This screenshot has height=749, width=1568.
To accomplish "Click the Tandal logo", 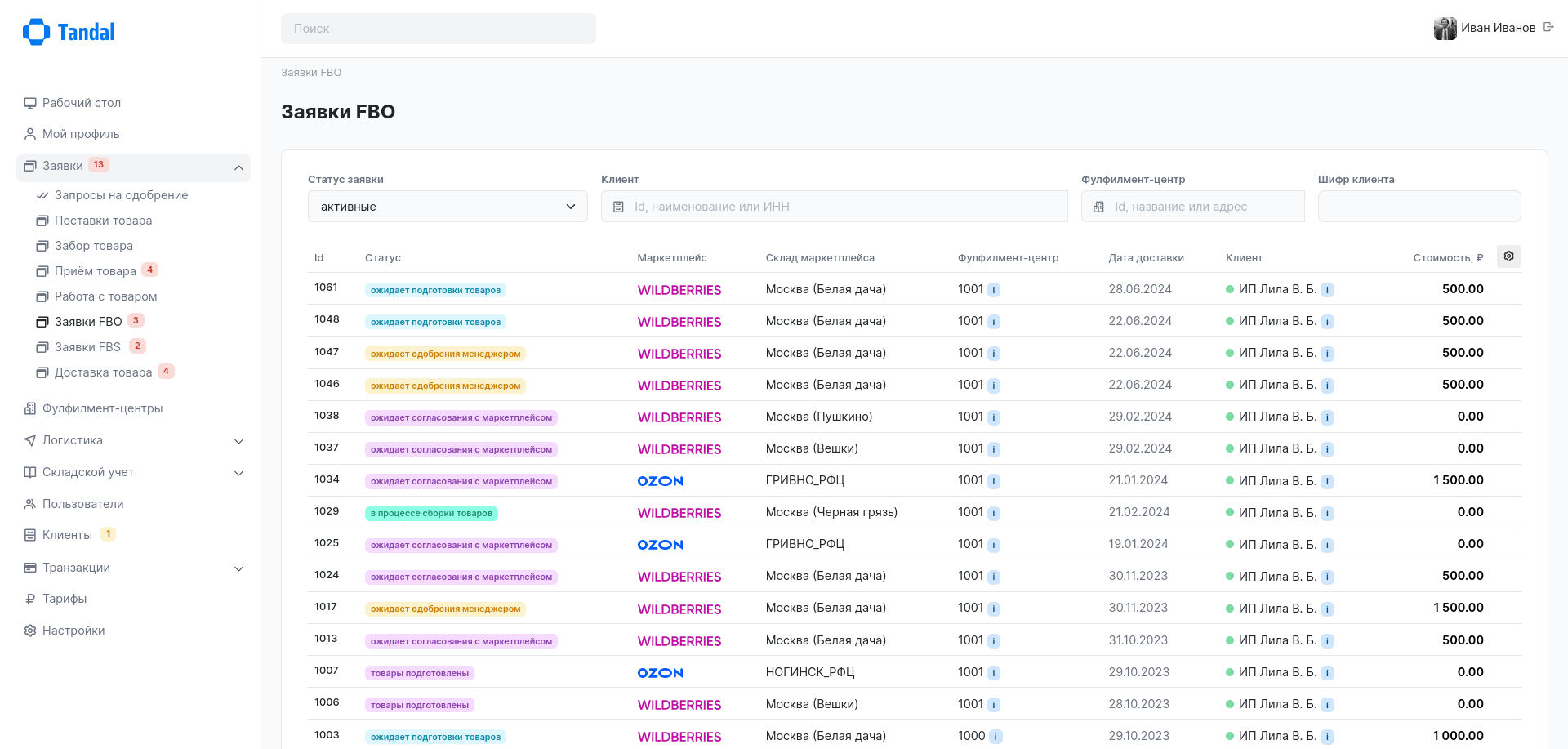I will tap(69, 32).
